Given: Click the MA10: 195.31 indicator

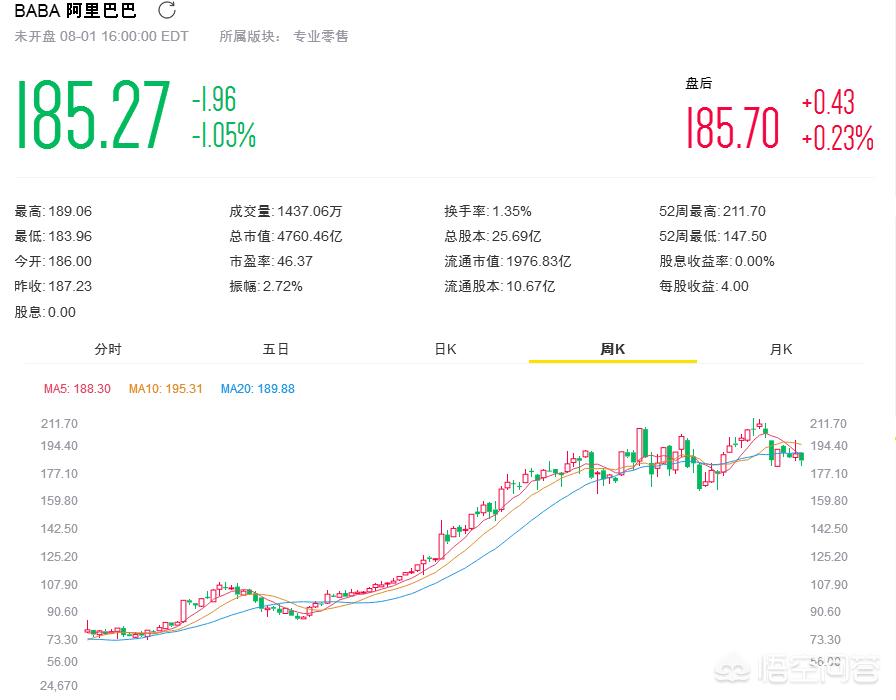Looking at the screenshot, I should point(166,389).
